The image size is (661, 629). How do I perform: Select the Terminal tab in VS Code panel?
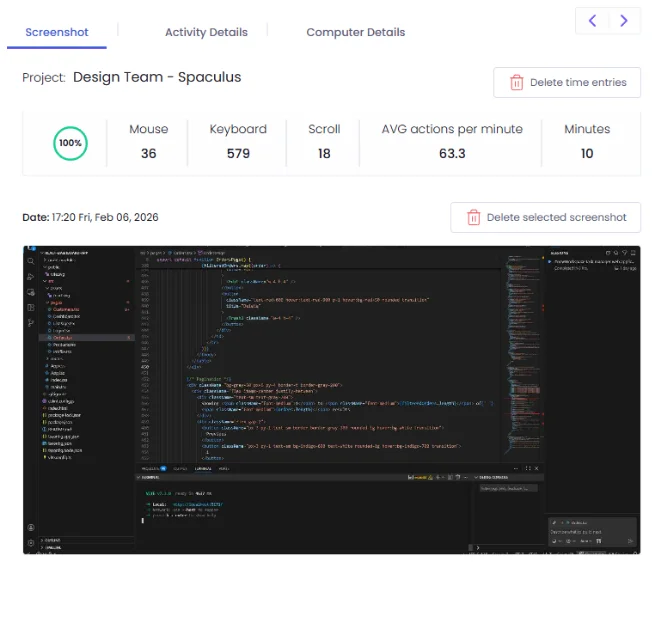(203, 468)
